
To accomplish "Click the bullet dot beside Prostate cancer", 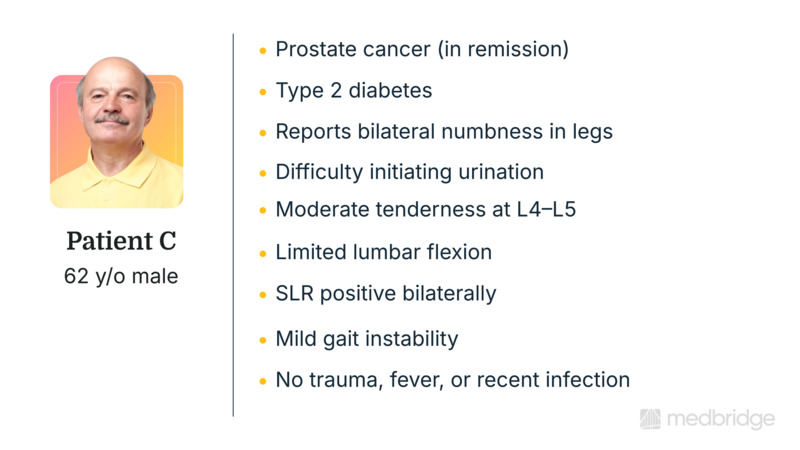I will [x=263, y=50].
